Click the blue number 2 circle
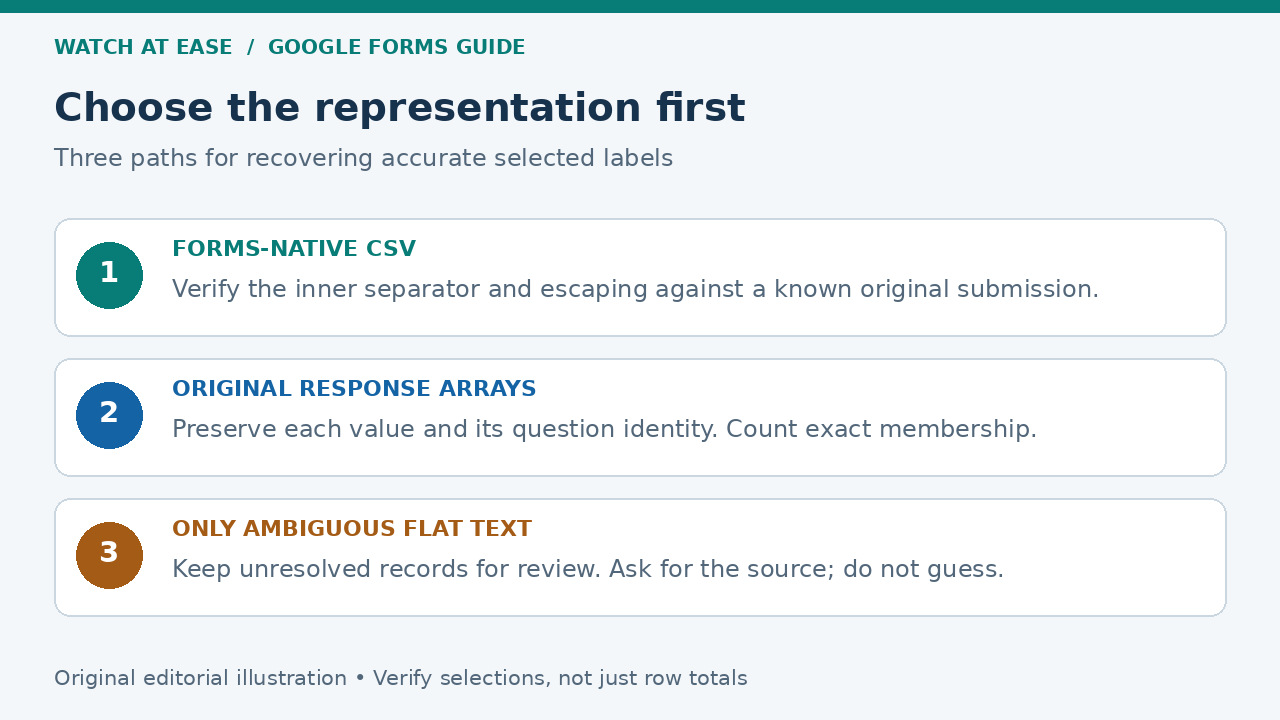The image size is (1280, 720). click(x=109, y=415)
